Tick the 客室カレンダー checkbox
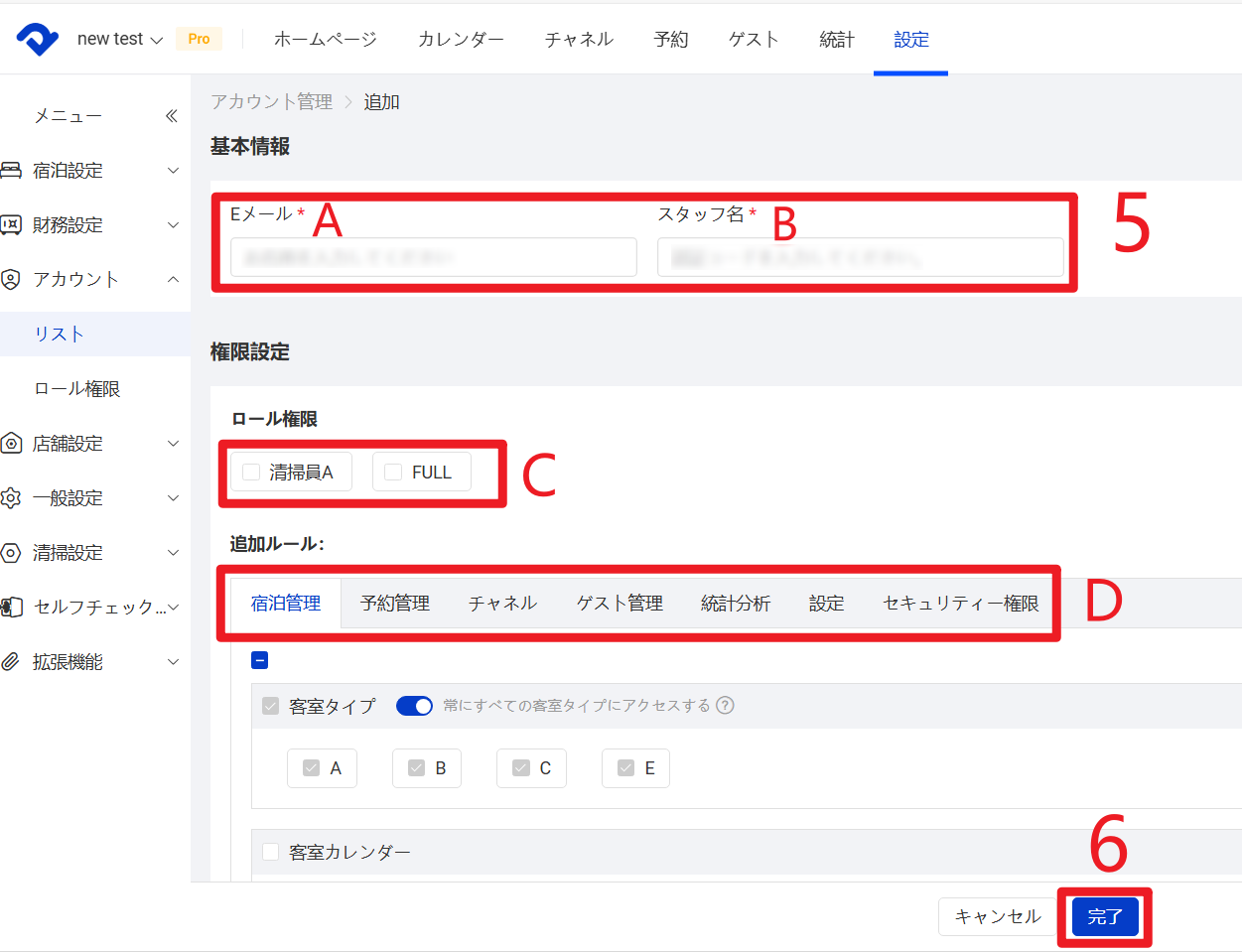 (x=270, y=852)
